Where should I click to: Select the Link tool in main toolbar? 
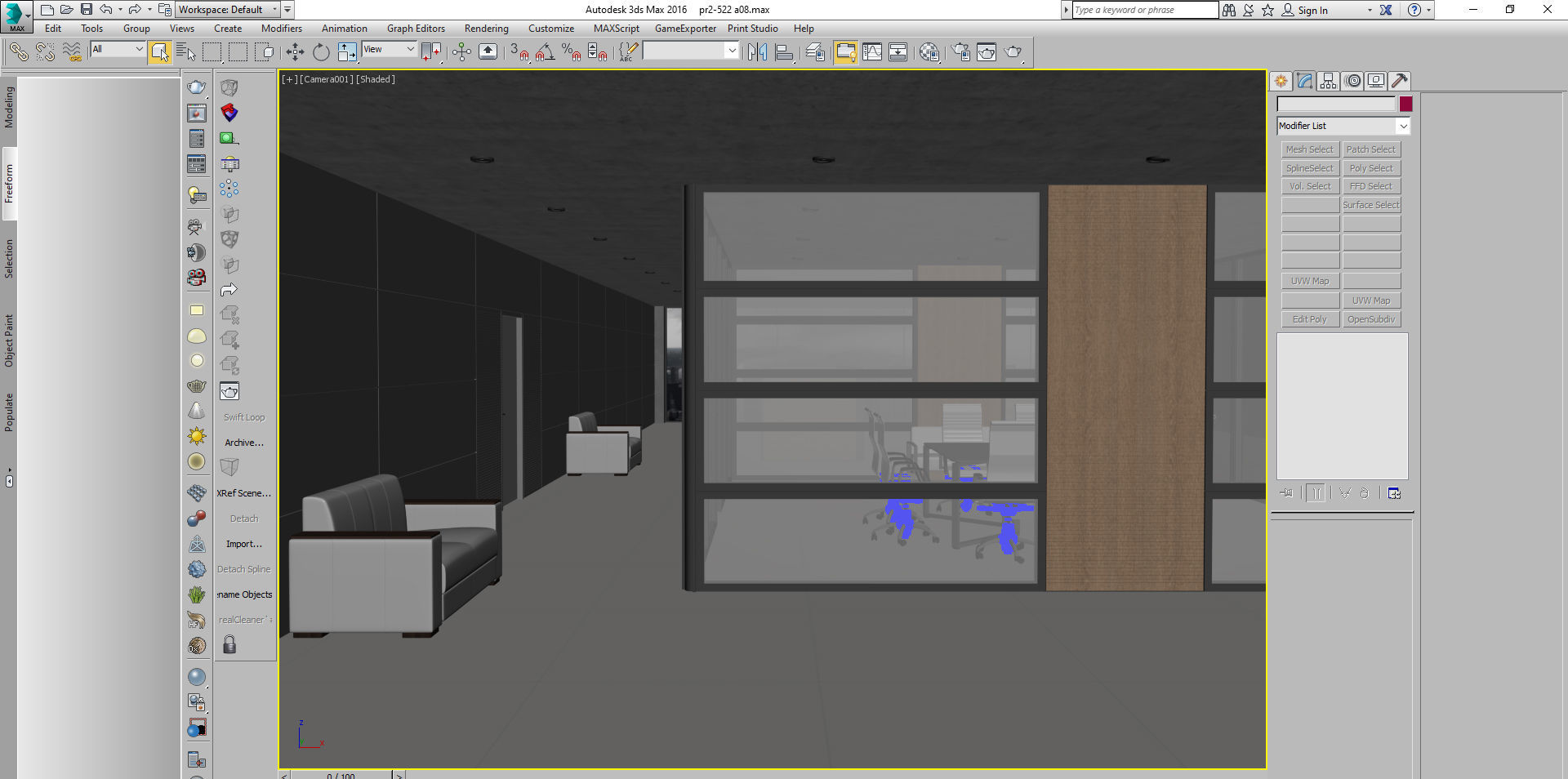[x=19, y=52]
